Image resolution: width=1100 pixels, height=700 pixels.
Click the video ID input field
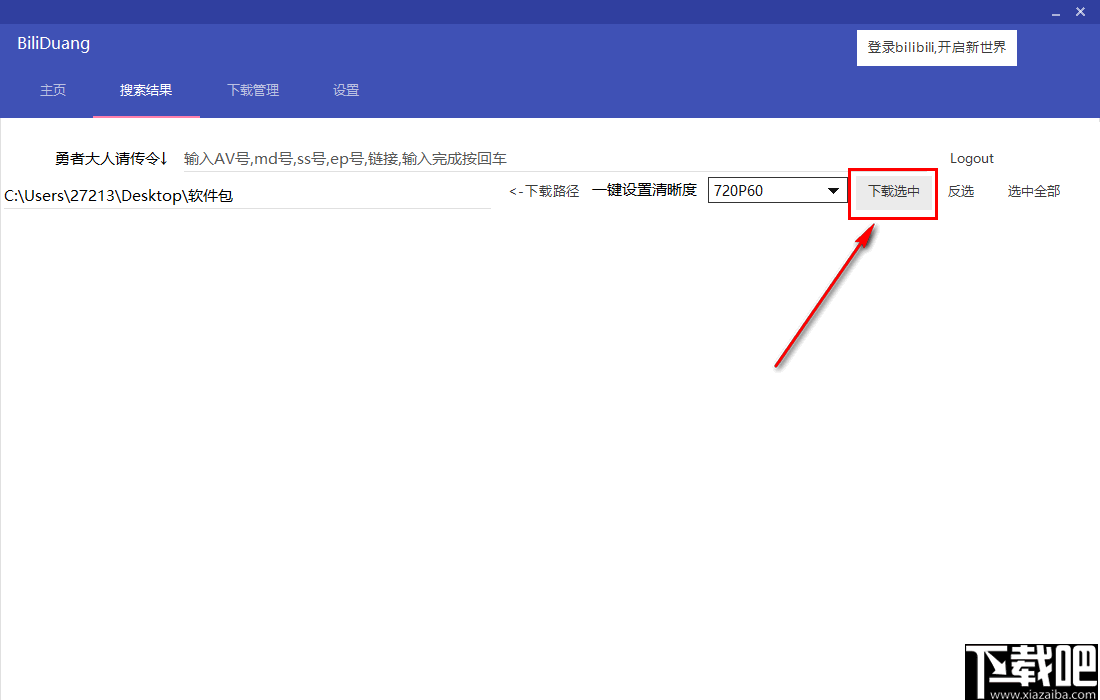[x=345, y=158]
